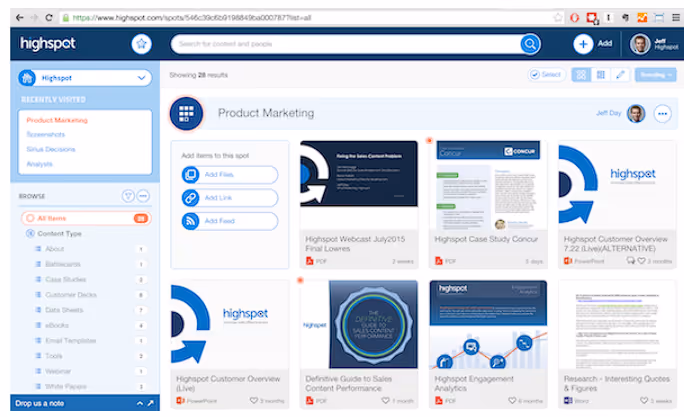684x417 pixels.
Task: Open Sirius Decisions in recently visited
Action: point(51,149)
